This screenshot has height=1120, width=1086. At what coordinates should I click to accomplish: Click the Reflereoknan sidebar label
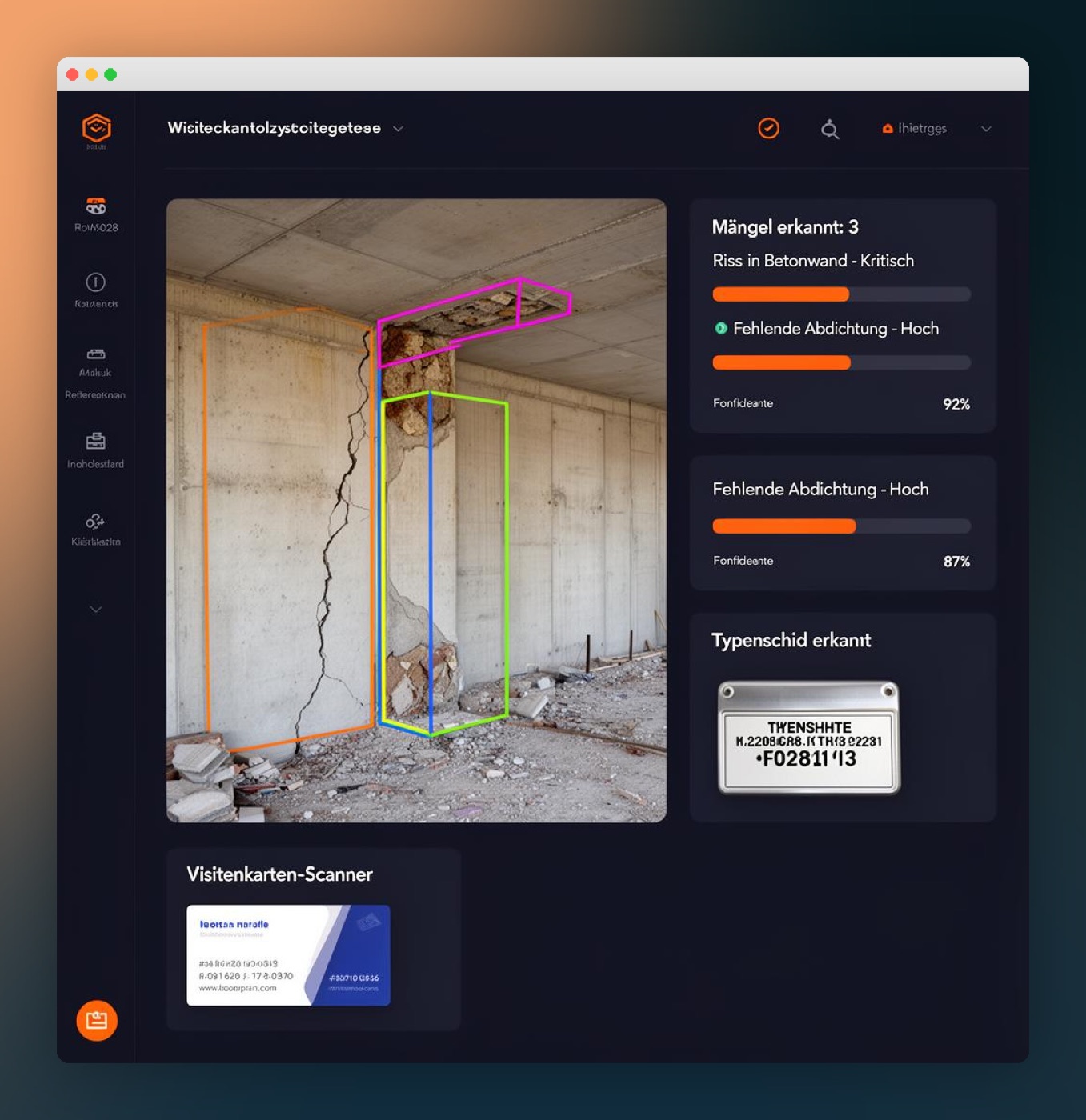click(95, 394)
